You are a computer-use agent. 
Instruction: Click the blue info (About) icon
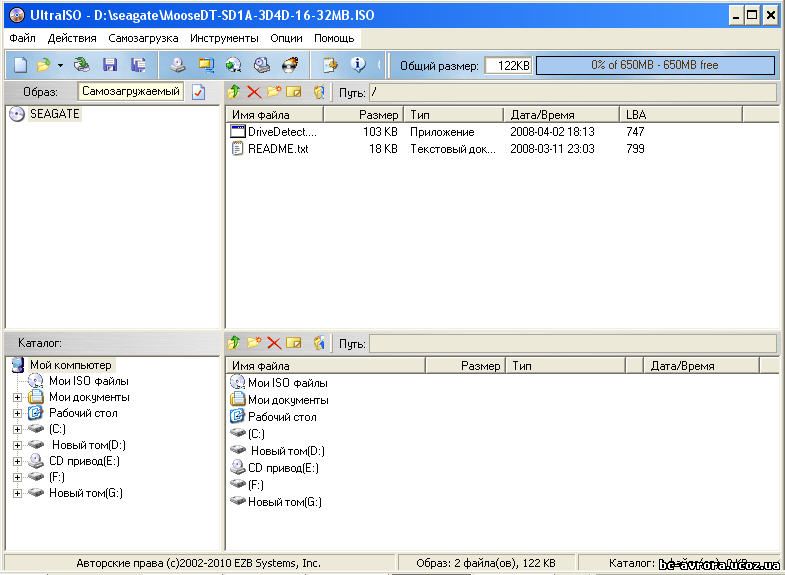(357, 65)
